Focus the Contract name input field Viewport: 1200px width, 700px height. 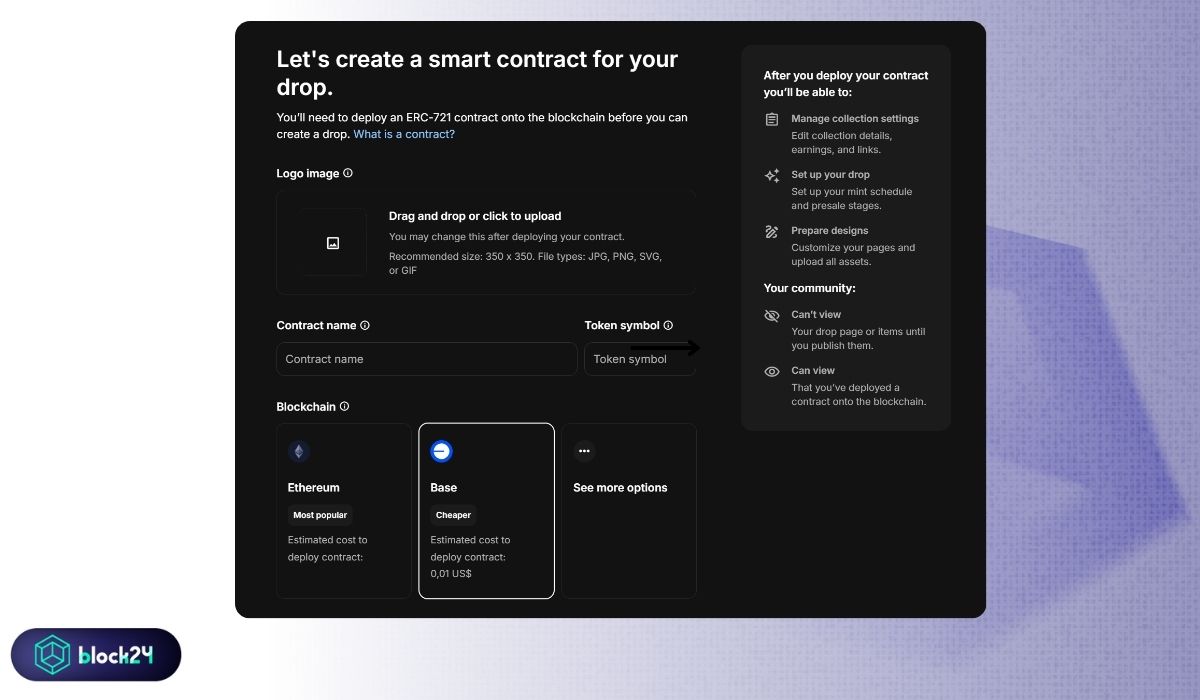427,359
